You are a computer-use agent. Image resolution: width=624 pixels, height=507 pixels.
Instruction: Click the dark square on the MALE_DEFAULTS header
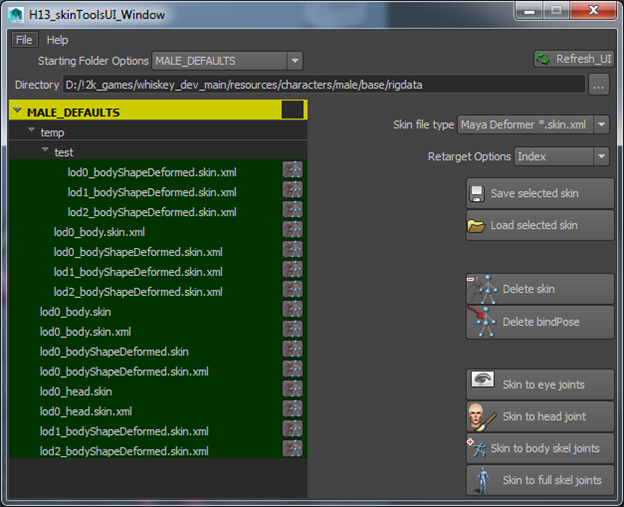point(292,110)
